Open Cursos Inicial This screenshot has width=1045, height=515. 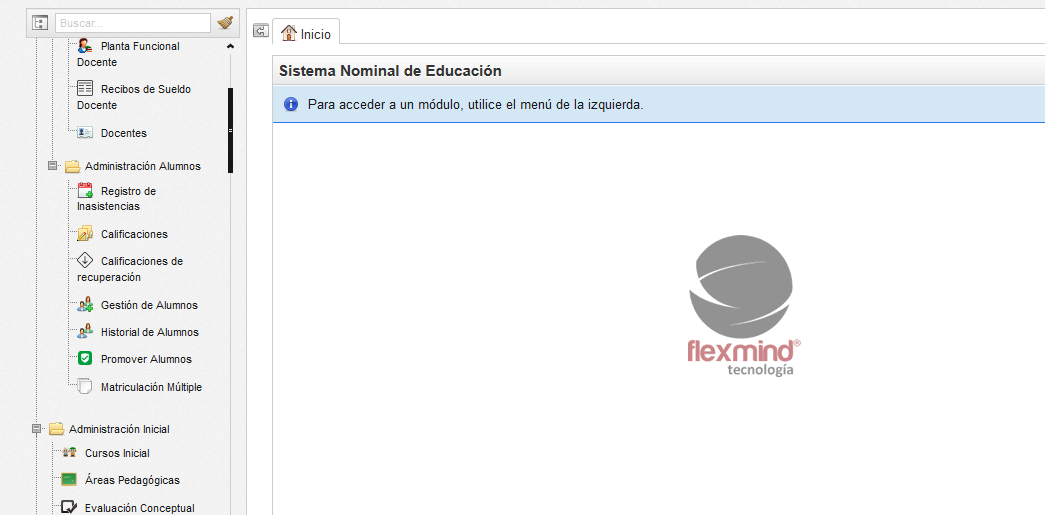[x=117, y=453]
